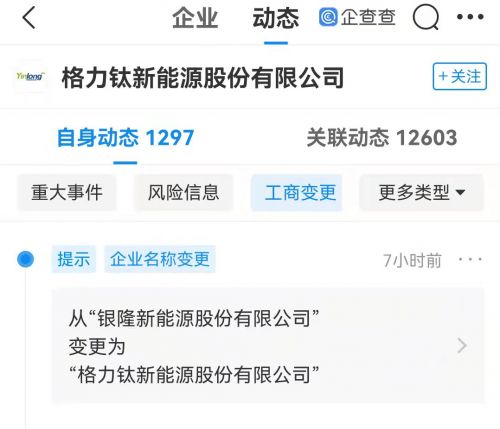
Task: Switch to the 企业 tab
Action: pos(195,18)
